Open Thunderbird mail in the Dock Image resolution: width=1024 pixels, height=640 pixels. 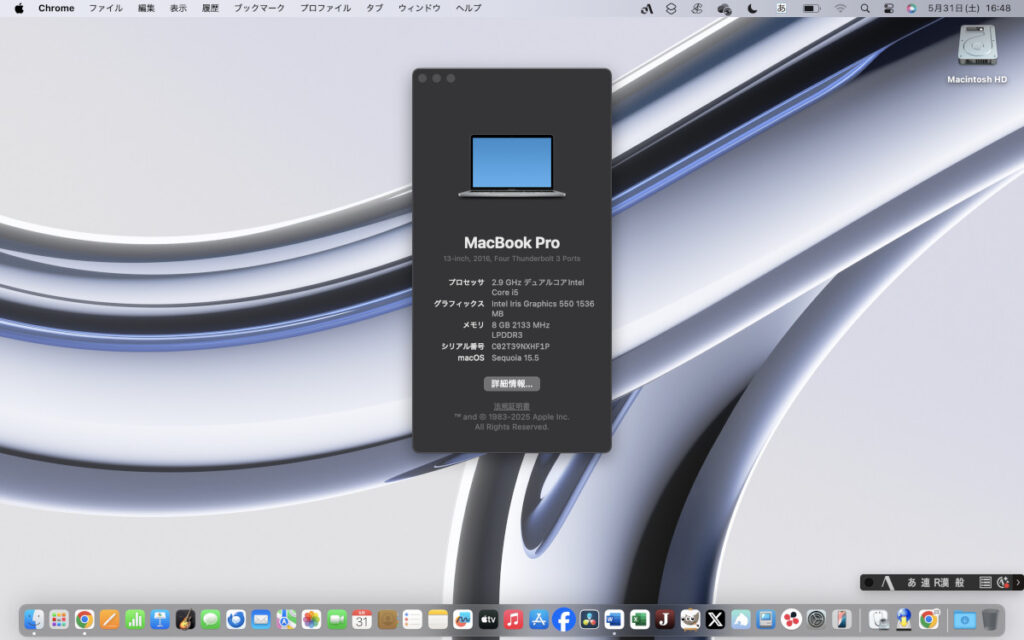[x=236, y=619]
